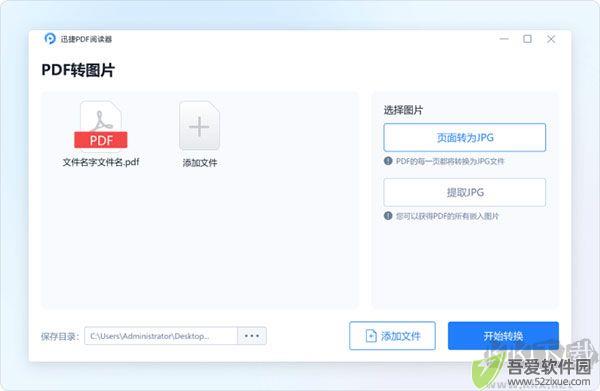Image resolution: width=600 pixels, height=391 pixels.
Task: Click the bottom 添加文件 button
Action: coord(392,336)
